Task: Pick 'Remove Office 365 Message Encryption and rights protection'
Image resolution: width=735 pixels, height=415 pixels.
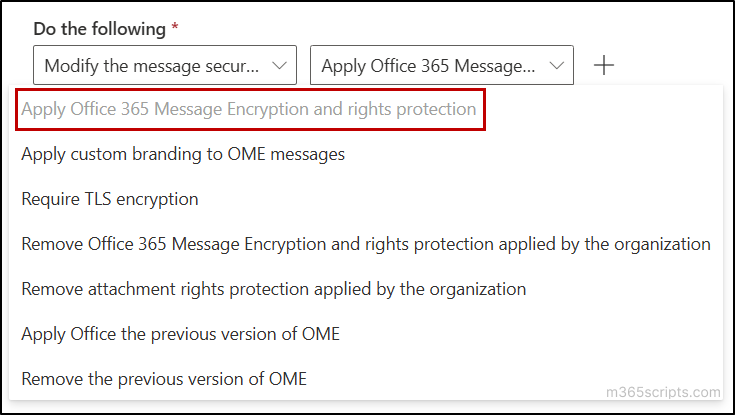Action: [x=365, y=244]
